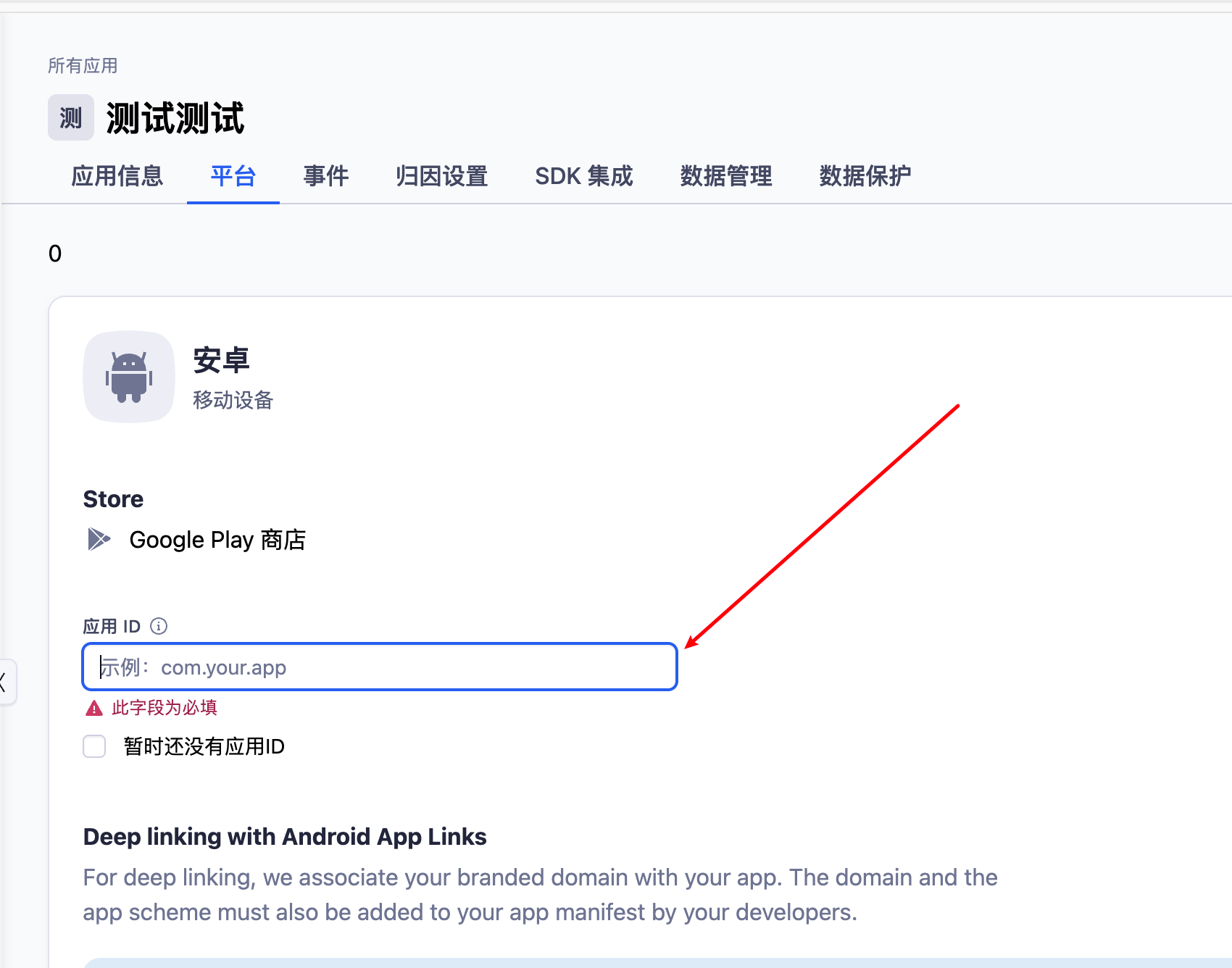Open the 数据管理 tab
The image size is (1232, 968).
[726, 176]
